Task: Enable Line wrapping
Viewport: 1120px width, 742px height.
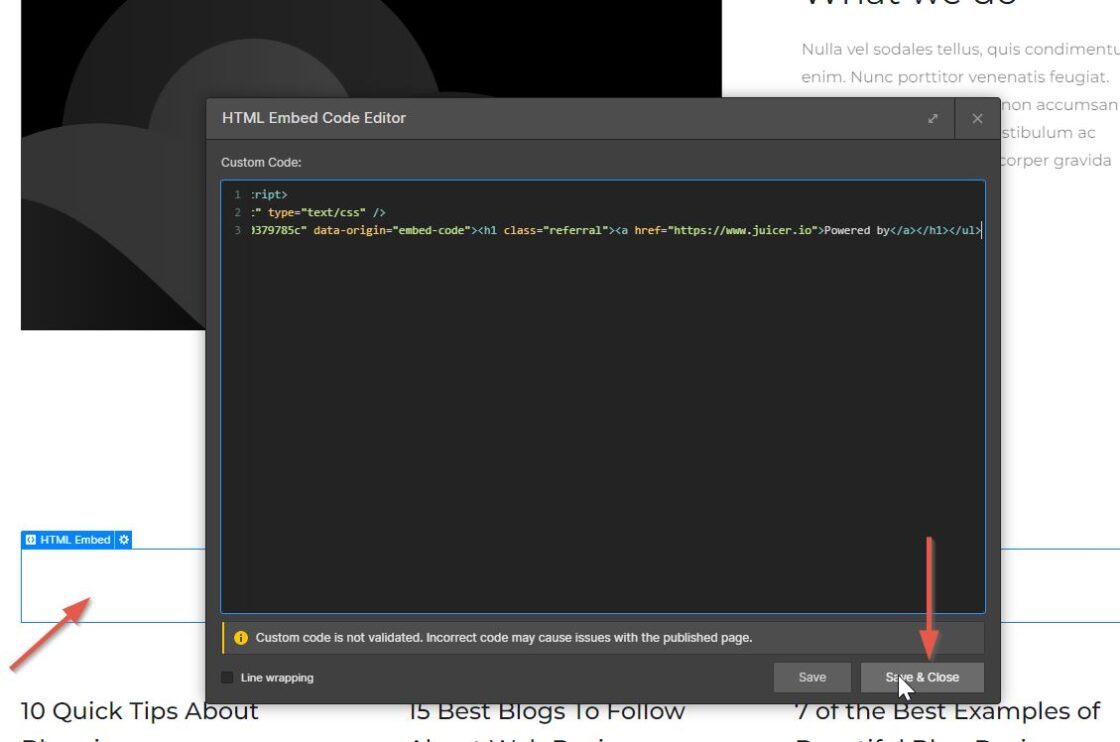Action: pyautogui.click(x=226, y=677)
